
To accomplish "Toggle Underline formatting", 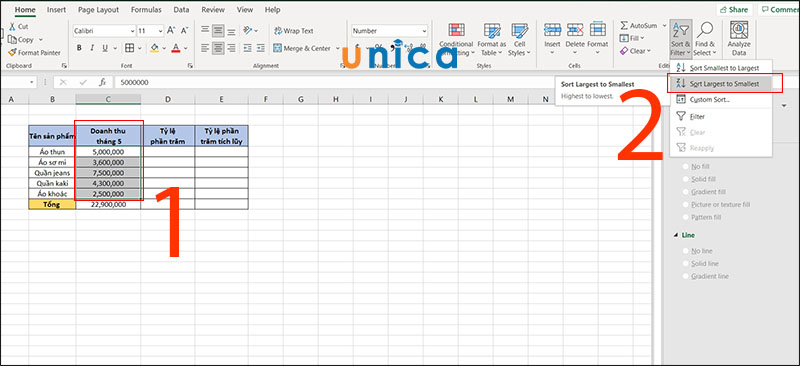I will [x=105, y=48].
